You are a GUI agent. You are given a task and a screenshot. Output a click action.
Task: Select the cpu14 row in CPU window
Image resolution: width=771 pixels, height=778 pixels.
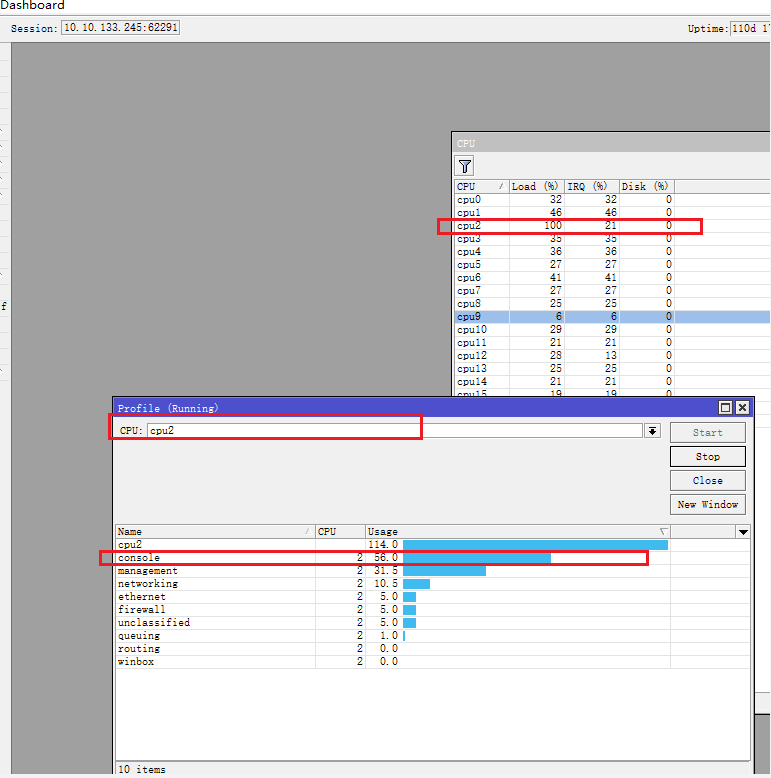(x=612, y=382)
